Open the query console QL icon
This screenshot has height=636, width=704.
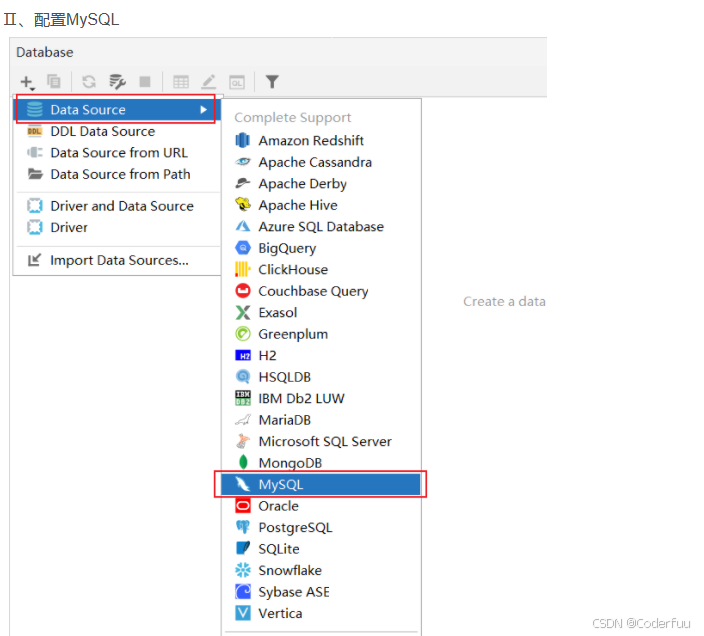[x=237, y=82]
